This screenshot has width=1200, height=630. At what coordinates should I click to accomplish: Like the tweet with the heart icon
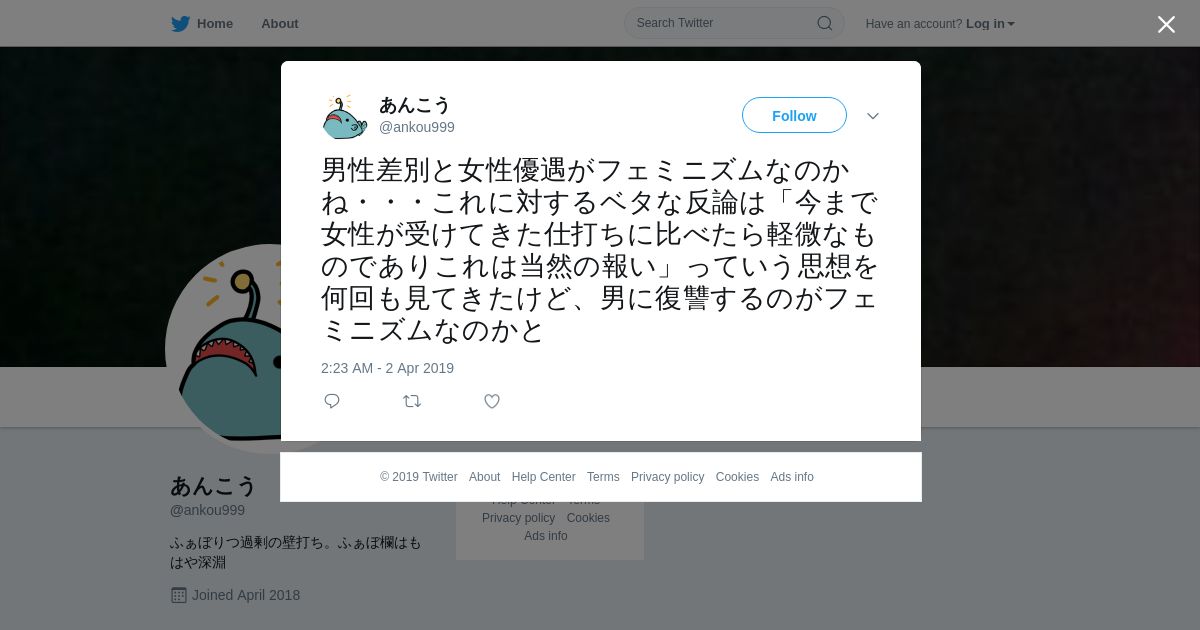tap(492, 401)
